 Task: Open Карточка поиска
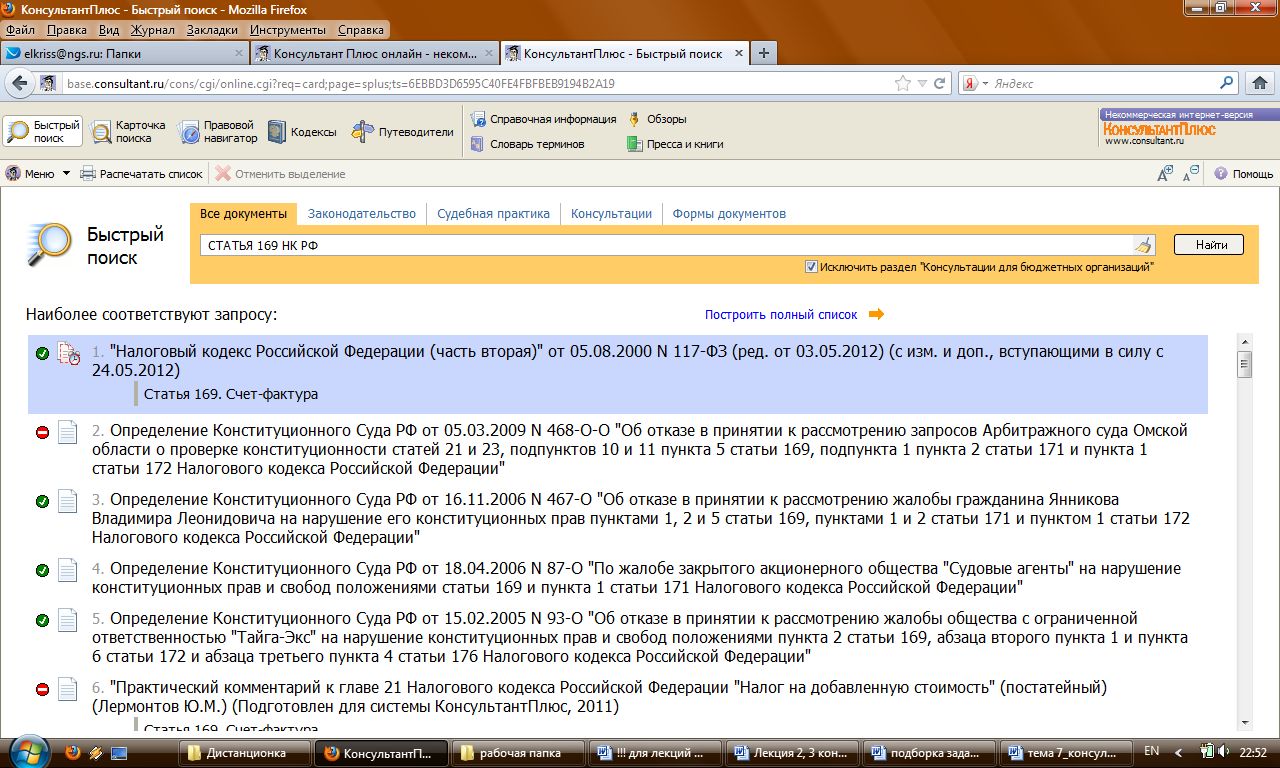tap(128, 131)
